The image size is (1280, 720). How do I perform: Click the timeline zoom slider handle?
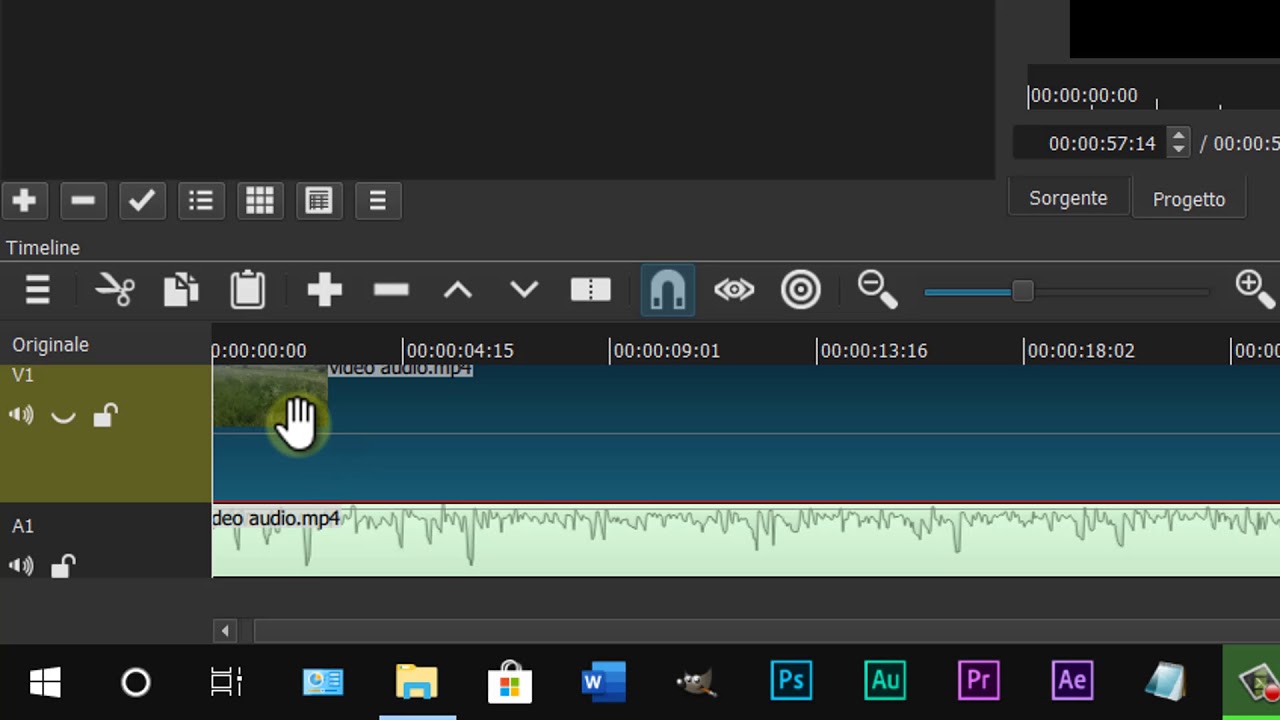pyautogui.click(x=1022, y=291)
